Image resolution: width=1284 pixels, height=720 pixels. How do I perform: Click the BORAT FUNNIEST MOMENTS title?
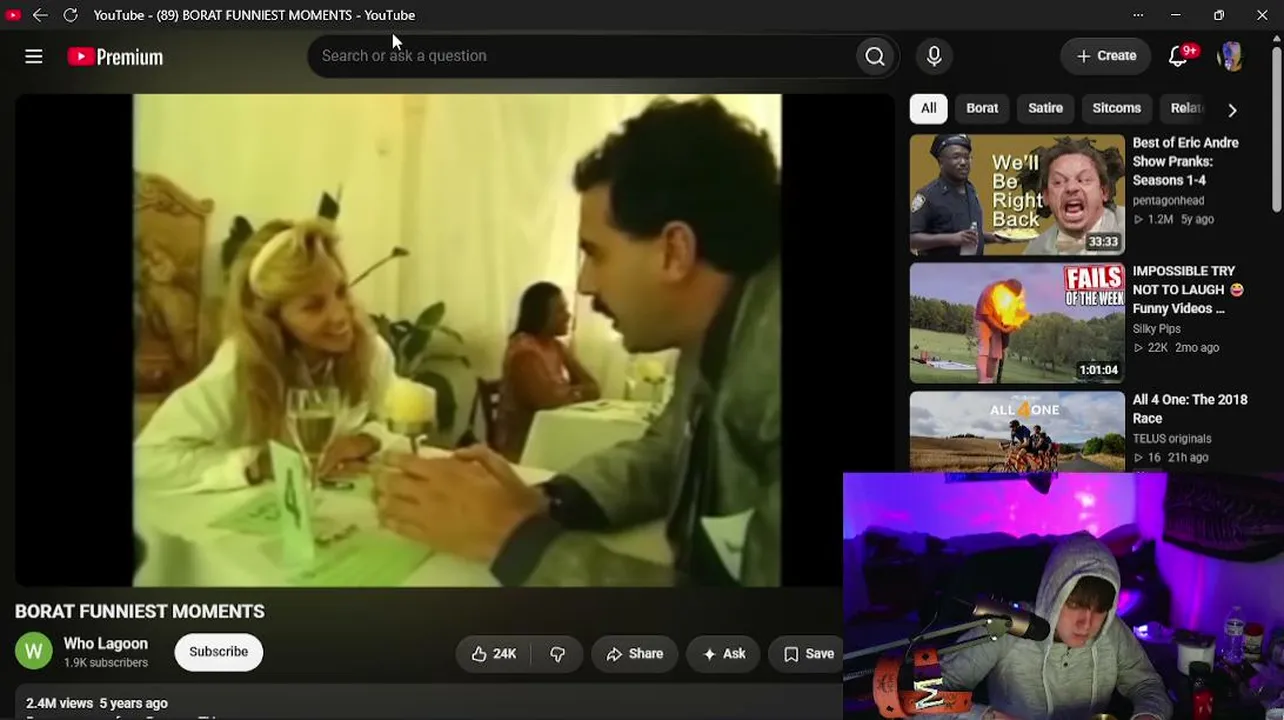tap(140, 611)
